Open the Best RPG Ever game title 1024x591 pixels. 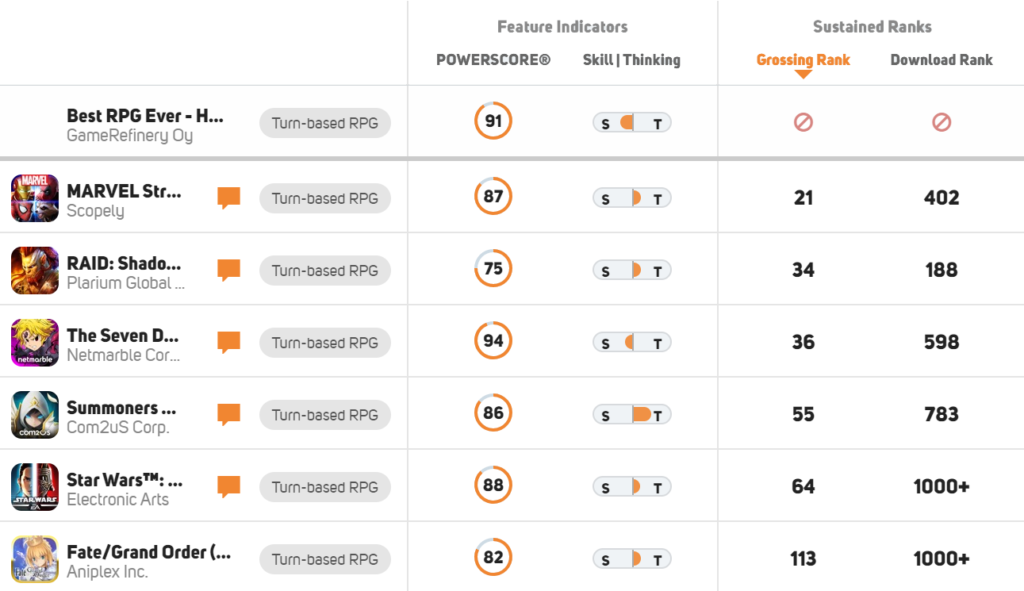tap(145, 116)
